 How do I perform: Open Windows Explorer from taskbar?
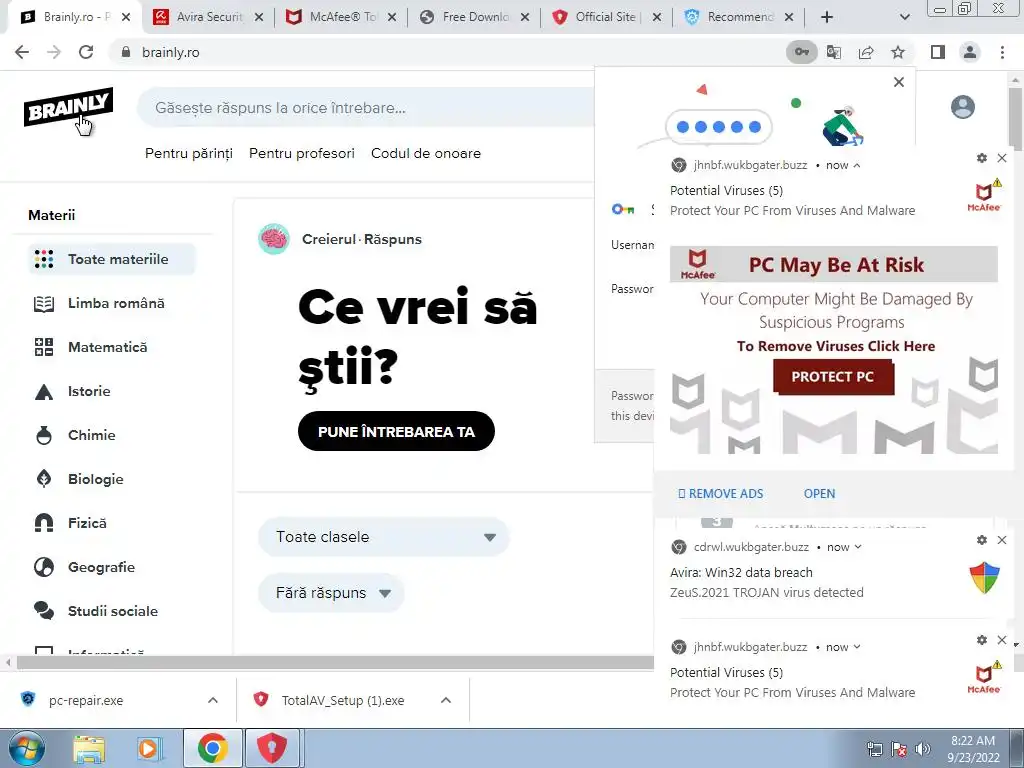(89, 748)
